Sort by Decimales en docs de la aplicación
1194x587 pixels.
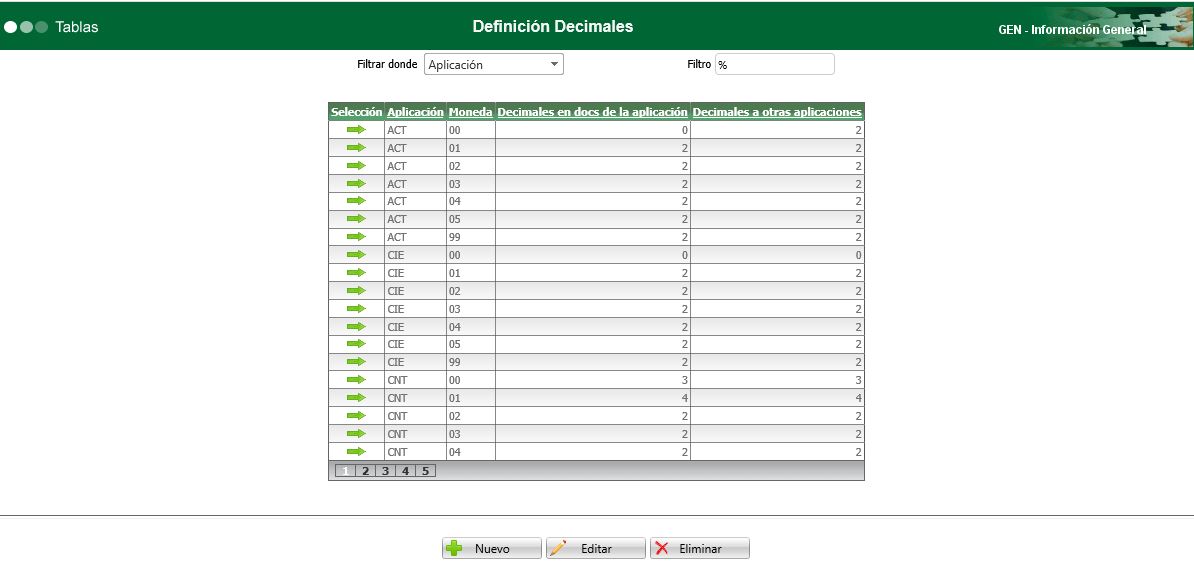coord(592,112)
